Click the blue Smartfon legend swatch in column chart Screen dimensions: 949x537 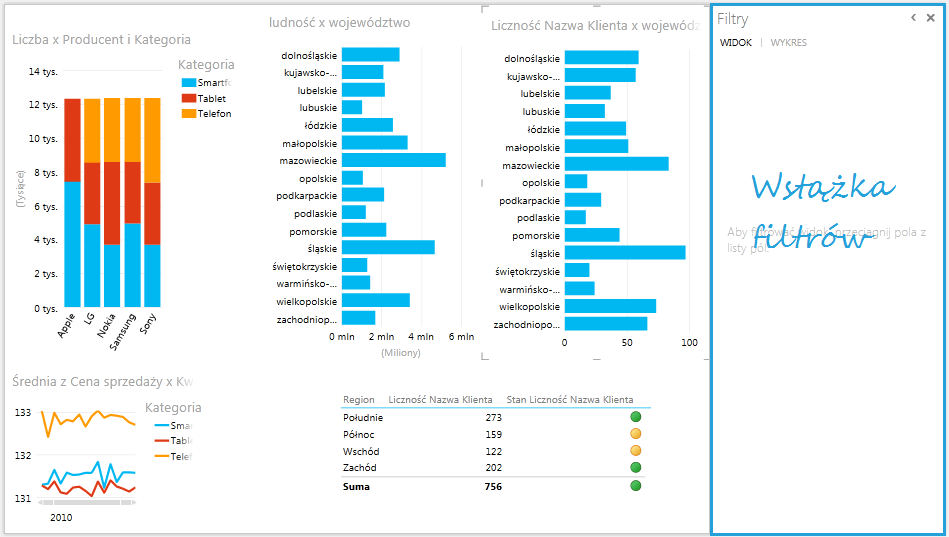(x=188, y=83)
